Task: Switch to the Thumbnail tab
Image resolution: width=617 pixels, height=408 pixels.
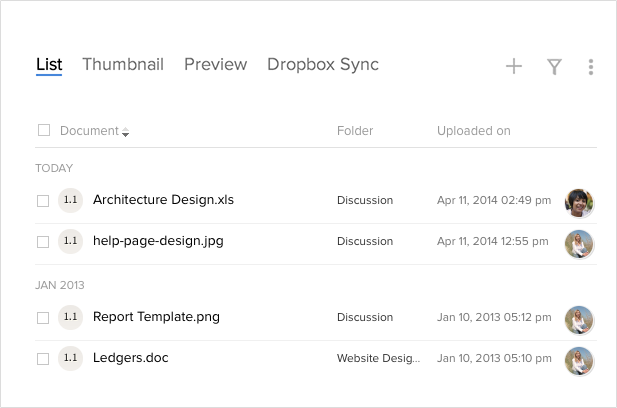Action: [123, 65]
